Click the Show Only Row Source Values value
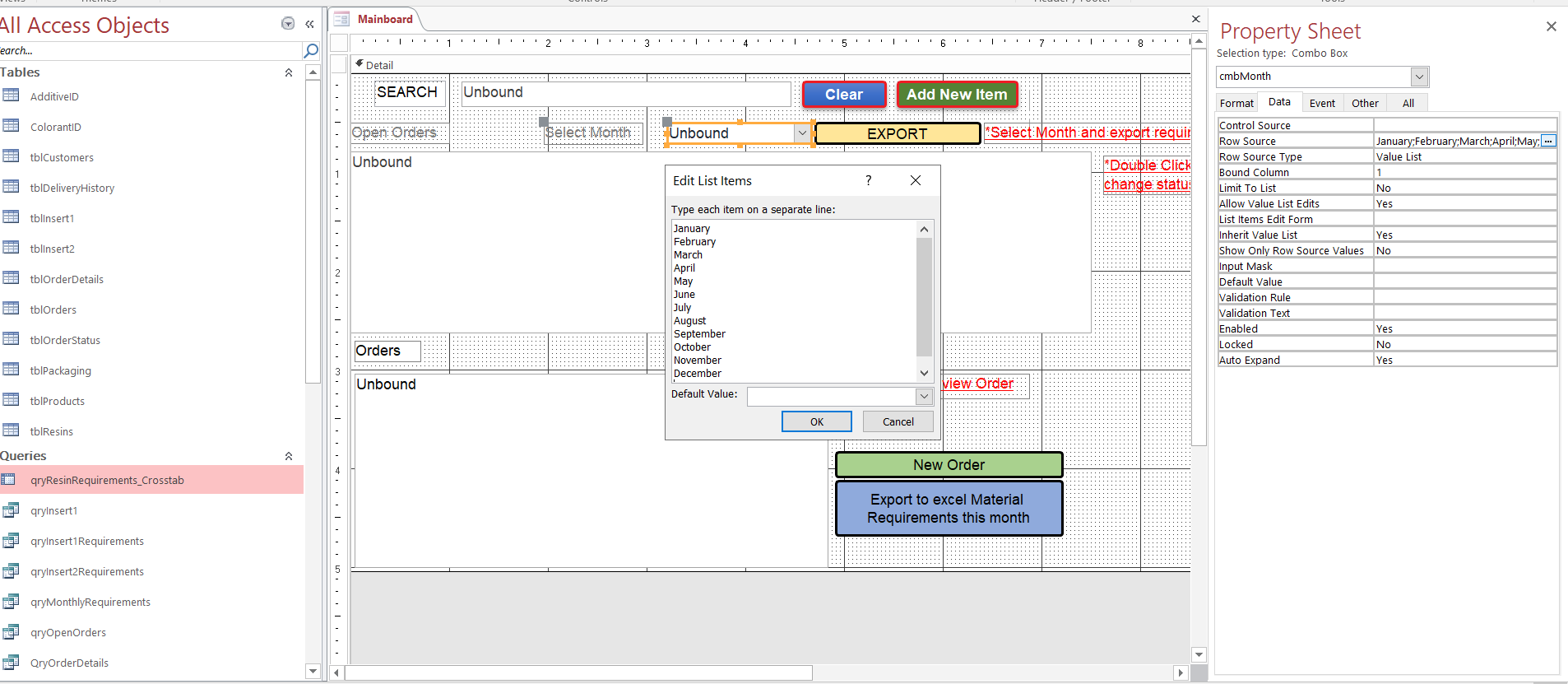 tap(1464, 250)
